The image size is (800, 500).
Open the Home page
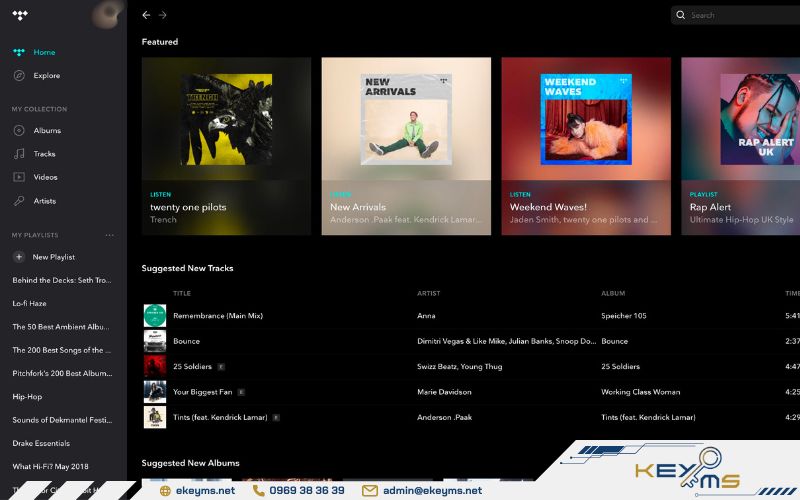tap(44, 52)
